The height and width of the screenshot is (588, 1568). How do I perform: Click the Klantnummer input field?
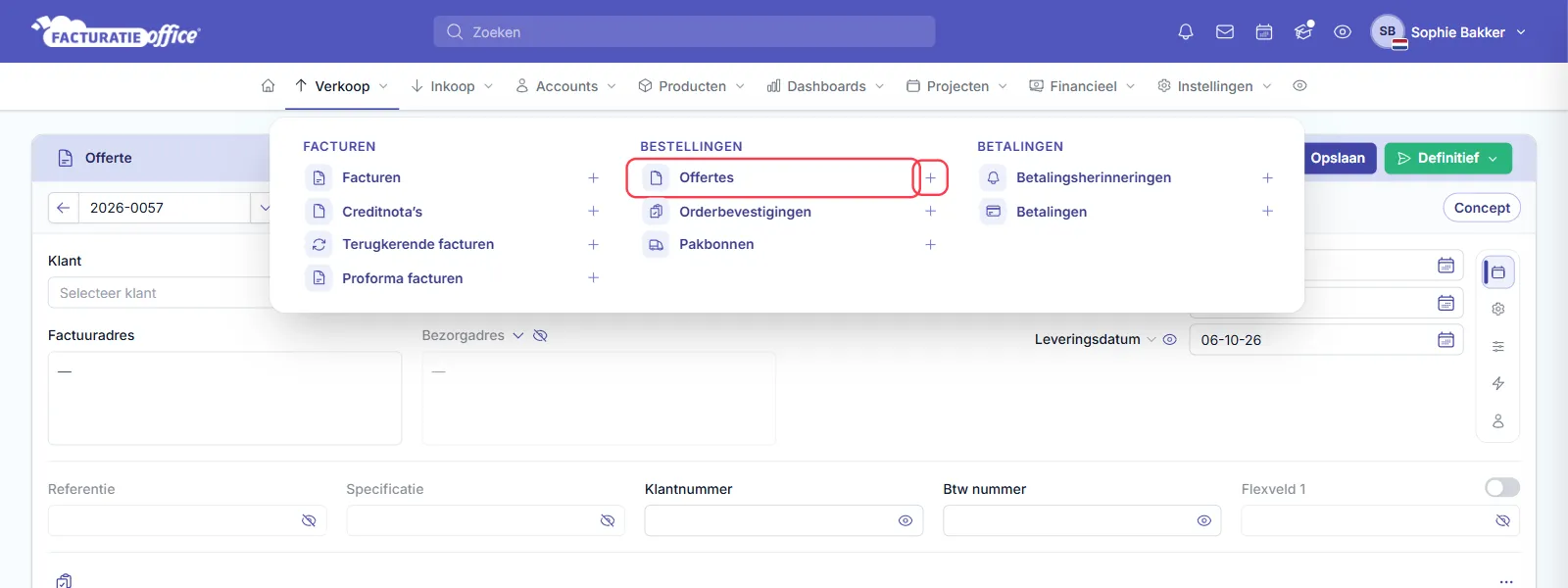784,520
